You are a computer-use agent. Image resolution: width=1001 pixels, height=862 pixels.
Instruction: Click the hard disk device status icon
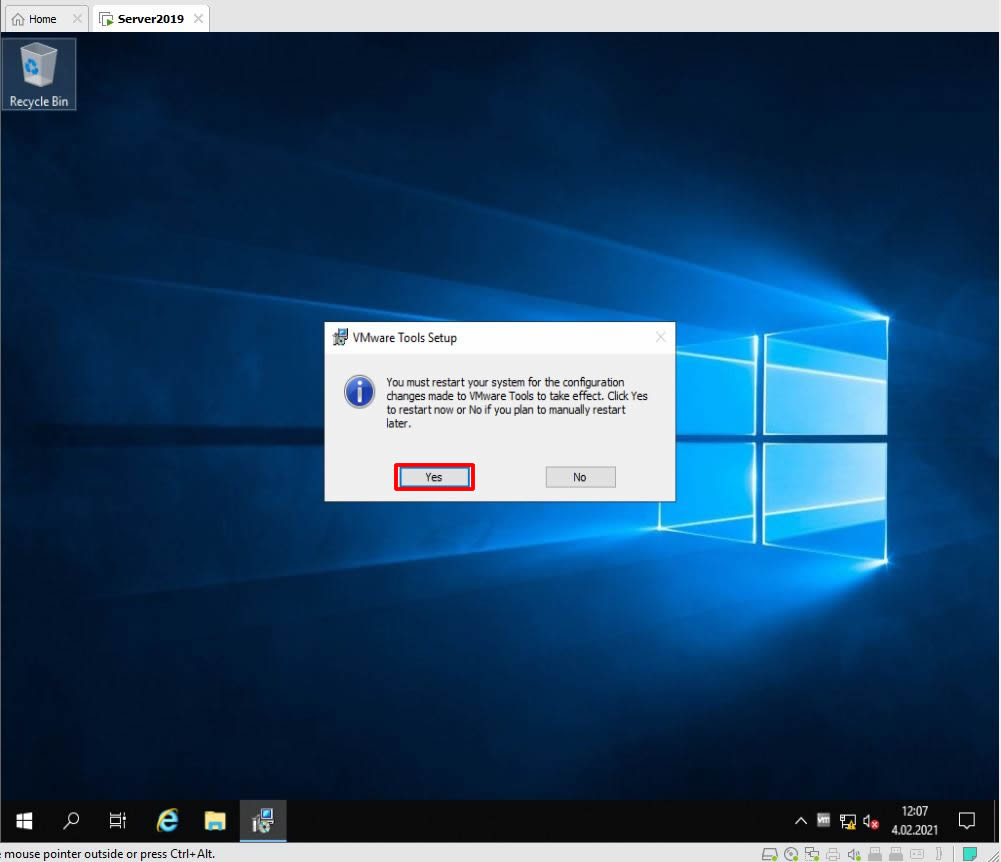pos(770,854)
